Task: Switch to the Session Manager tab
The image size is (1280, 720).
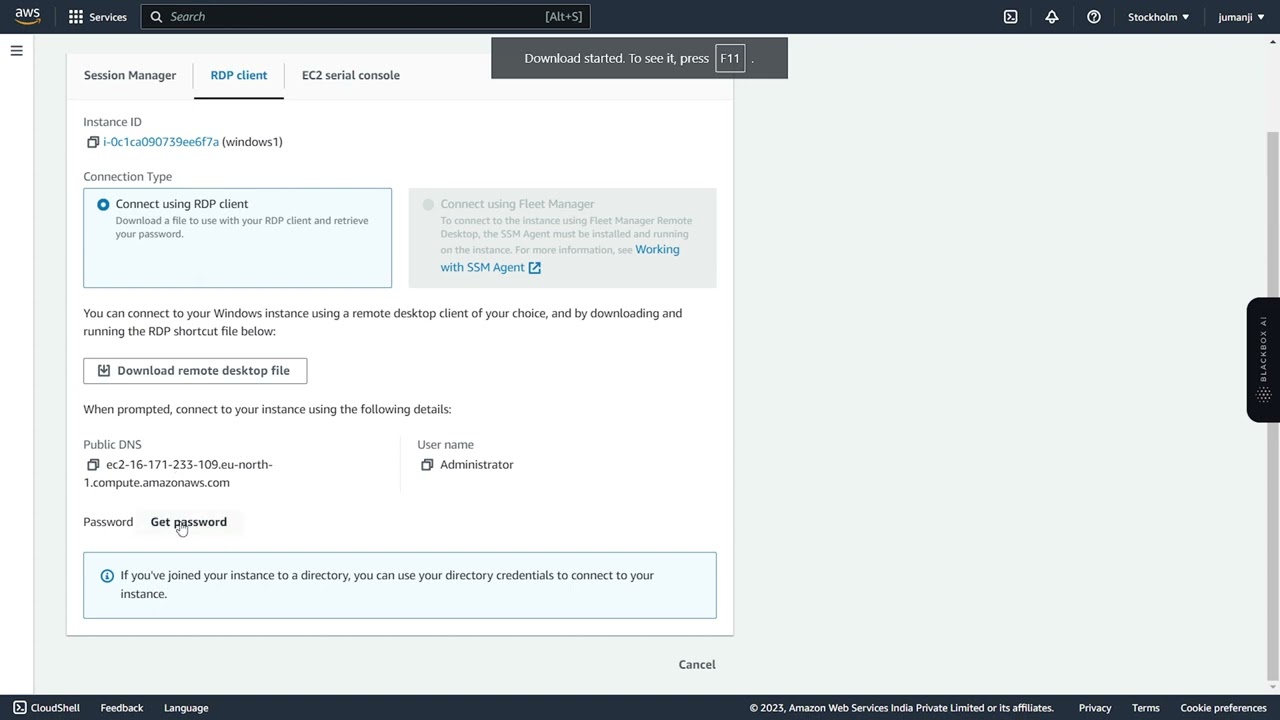Action: [x=130, y=75]
